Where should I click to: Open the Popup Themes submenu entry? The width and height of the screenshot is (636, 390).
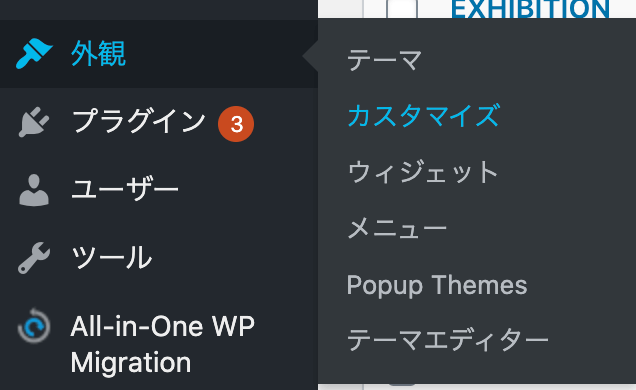[x=437, y=285]
